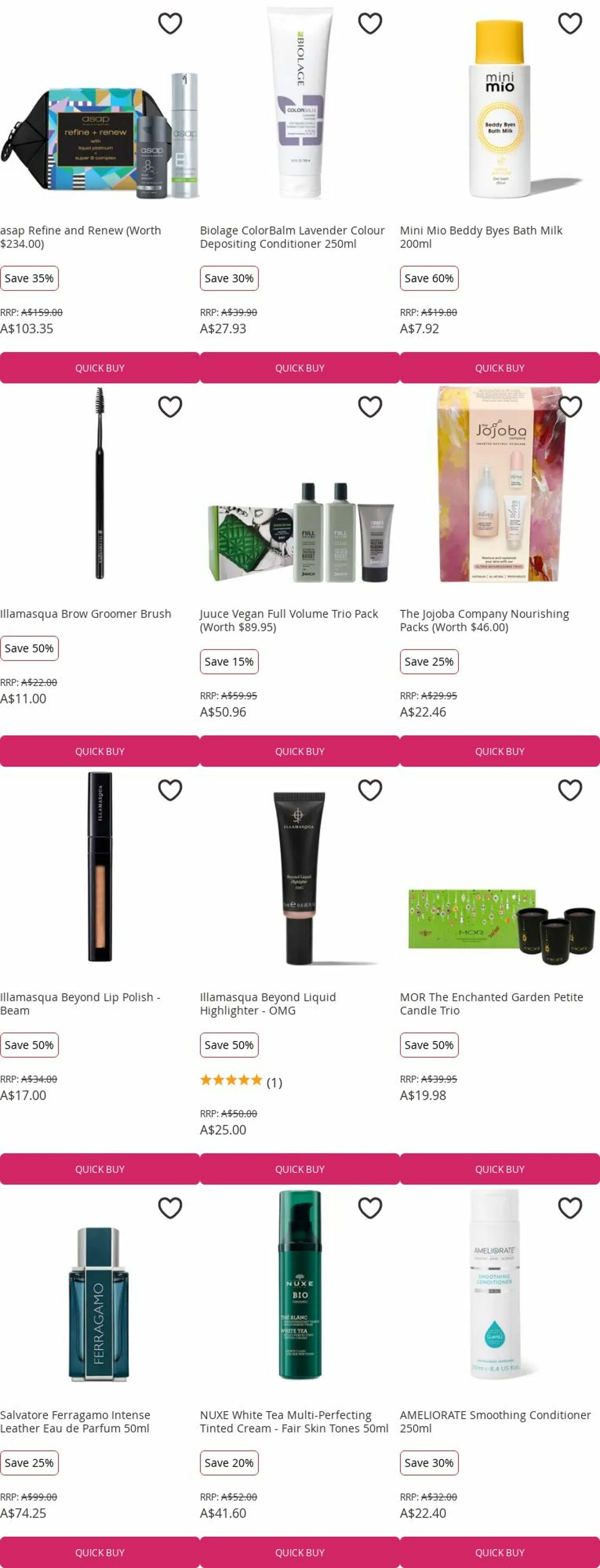The height and width of the screenshot is (1568, 600).
Task: Toggle wishlist heart on Jojoba Company pack
Action: pos(570,407)
